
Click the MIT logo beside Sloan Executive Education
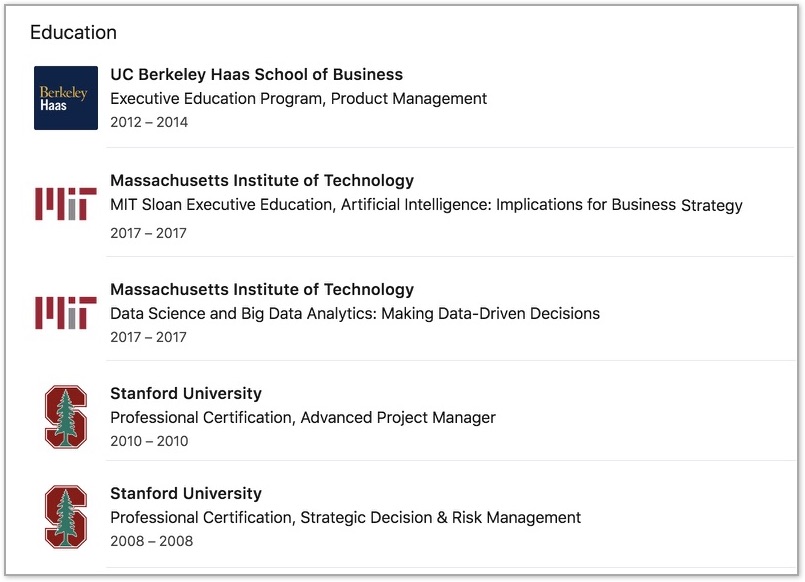click(x=66, y=204)
